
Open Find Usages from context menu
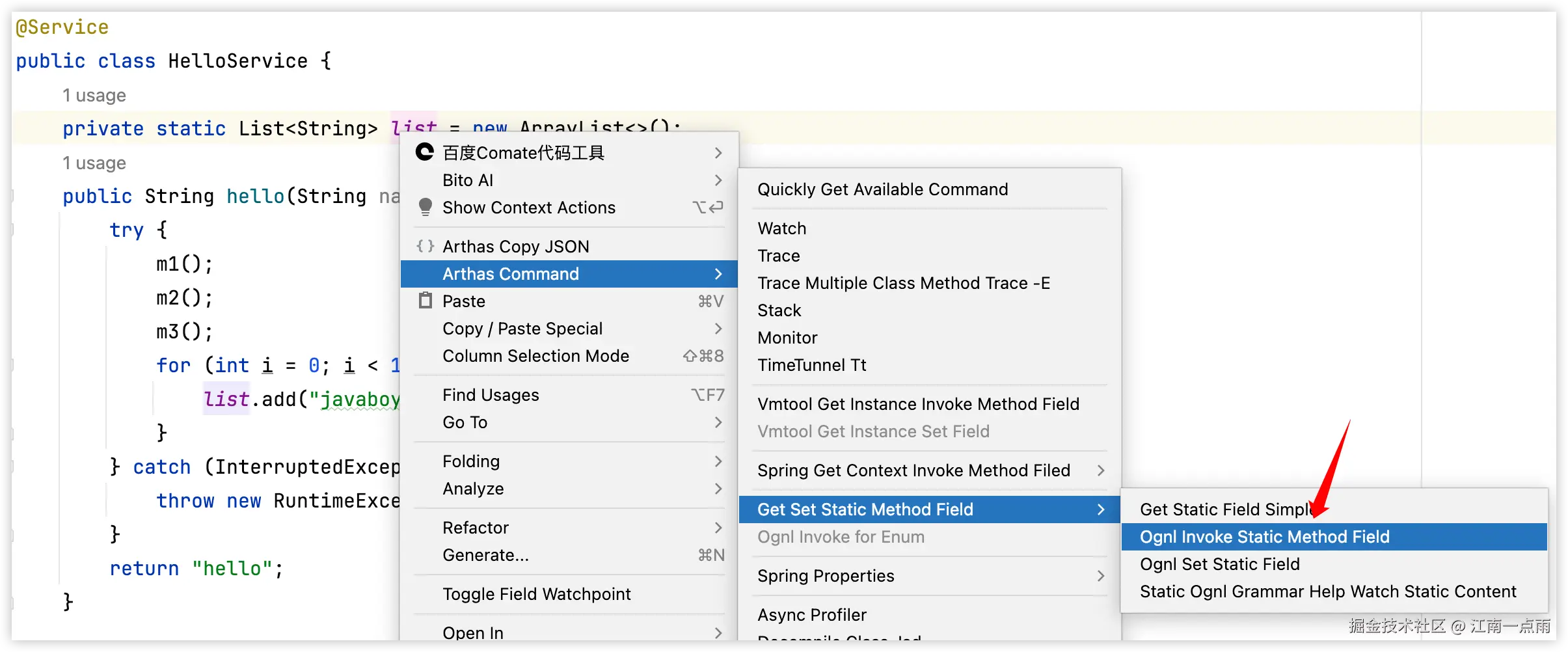pos(491,395)
